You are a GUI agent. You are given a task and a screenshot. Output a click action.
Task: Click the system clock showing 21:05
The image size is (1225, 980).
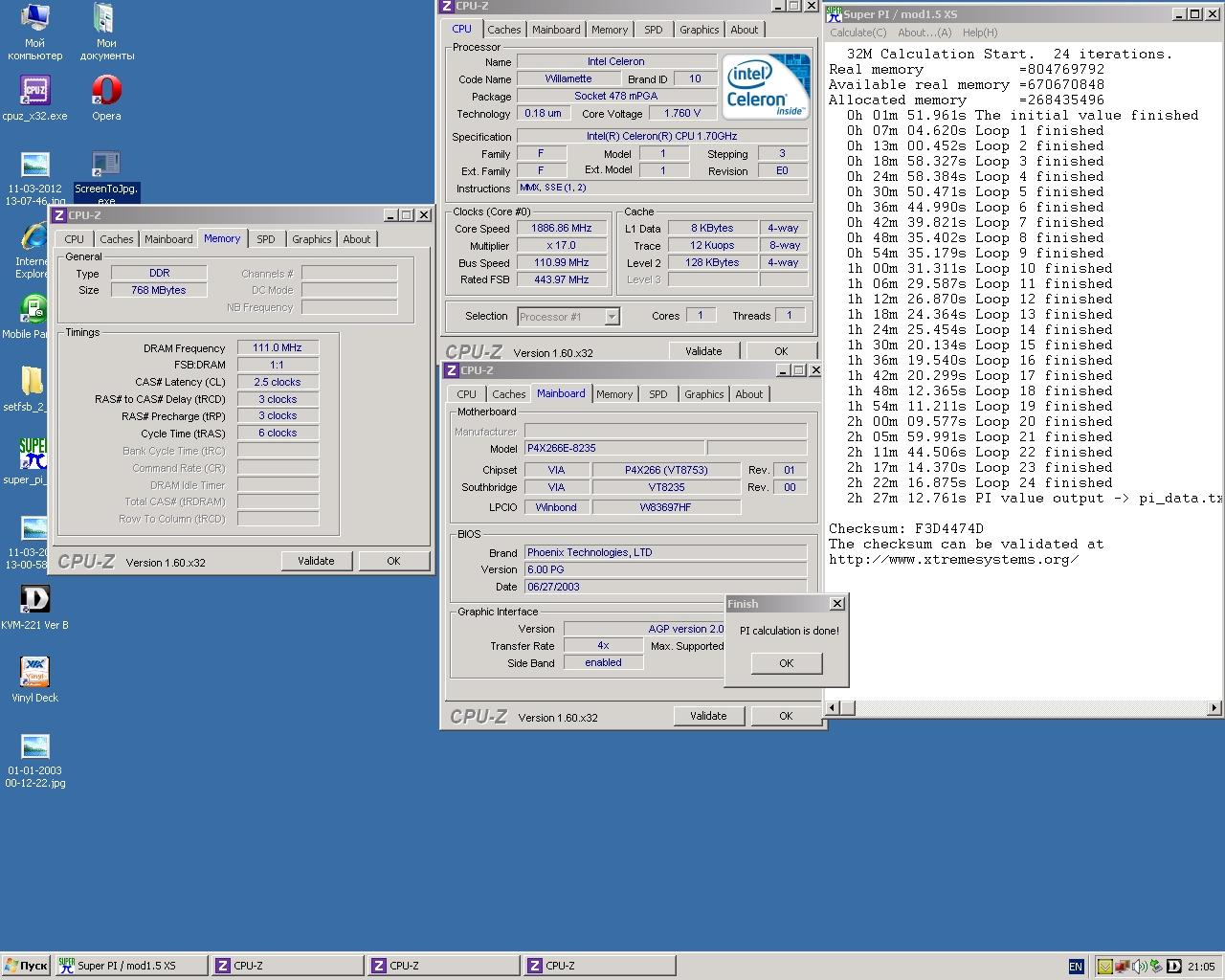click(x=1201, y=968)
